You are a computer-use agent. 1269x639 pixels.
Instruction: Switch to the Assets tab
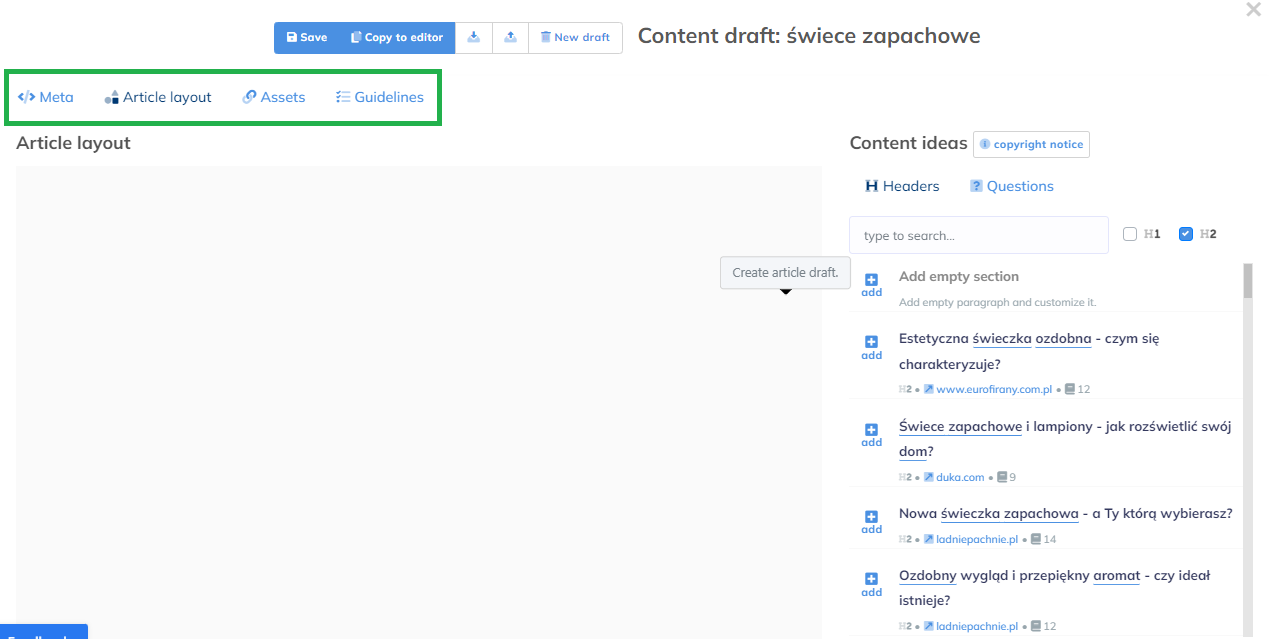click(x=274, y=97)
